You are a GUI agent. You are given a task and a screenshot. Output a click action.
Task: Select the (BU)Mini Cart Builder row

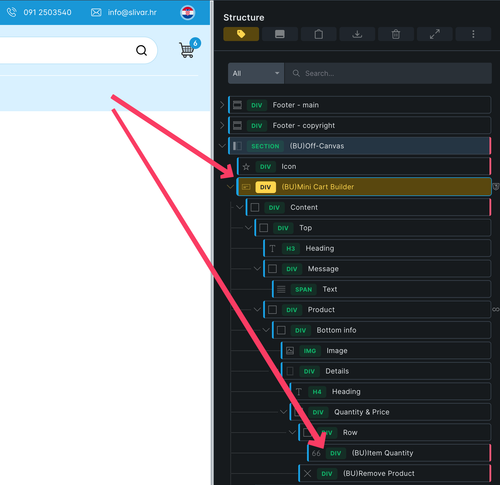(364, 187)
